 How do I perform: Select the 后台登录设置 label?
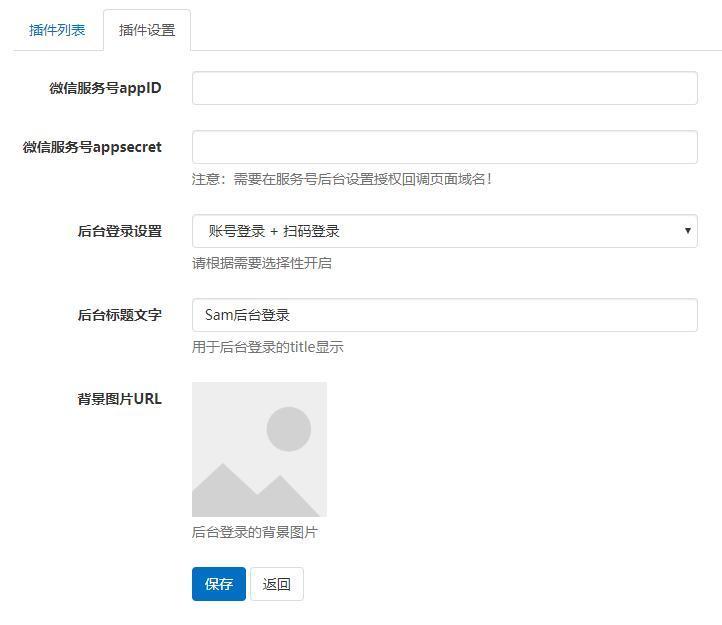click(120, 231)
